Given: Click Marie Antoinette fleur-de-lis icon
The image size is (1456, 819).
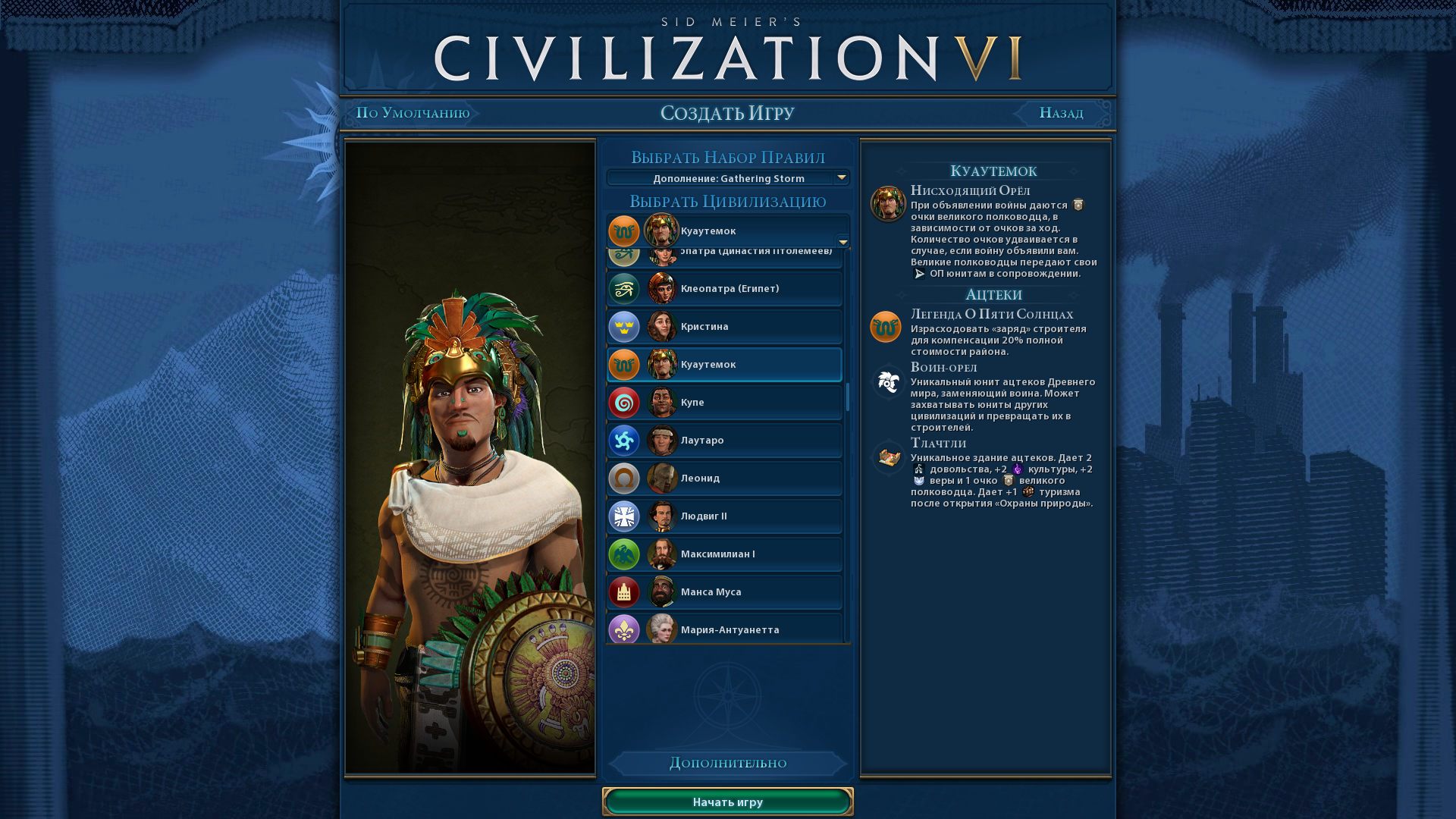Looking at the screenshot, I should pyautogui.click(x=624, y=629).
